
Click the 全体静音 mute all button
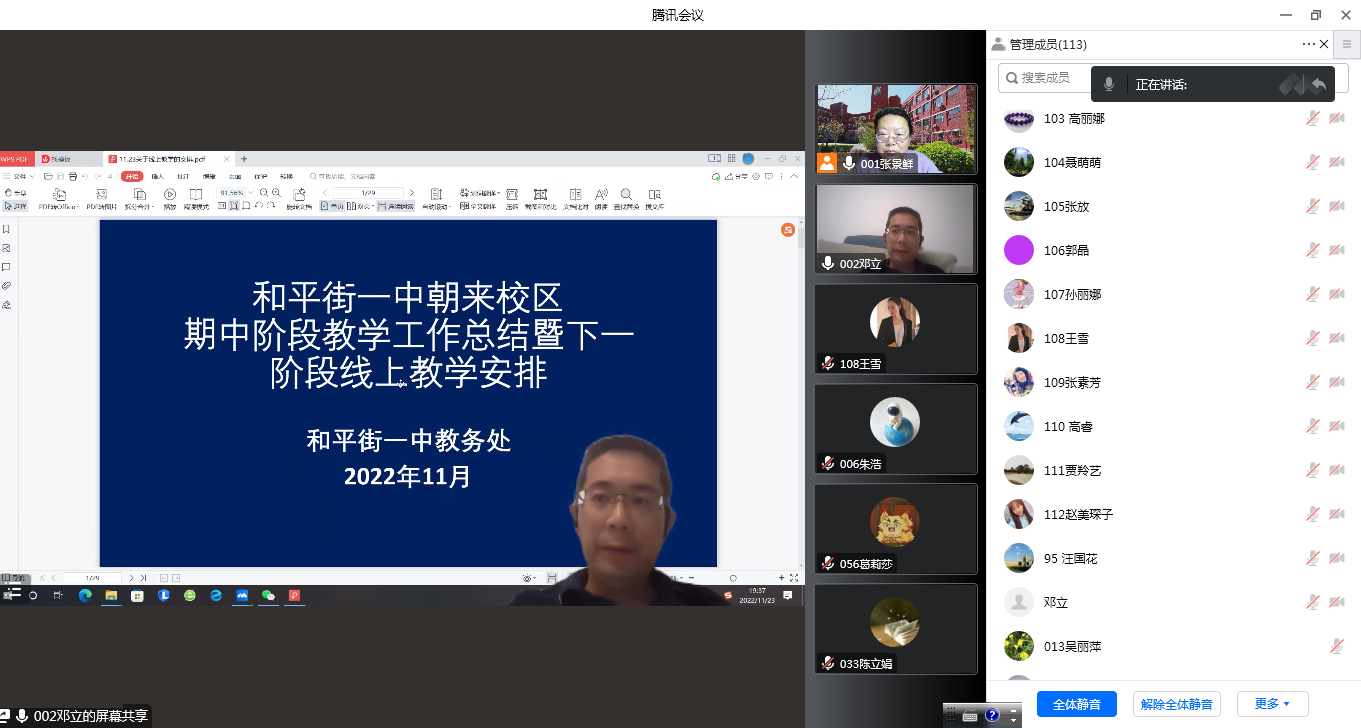(1076, 704)
